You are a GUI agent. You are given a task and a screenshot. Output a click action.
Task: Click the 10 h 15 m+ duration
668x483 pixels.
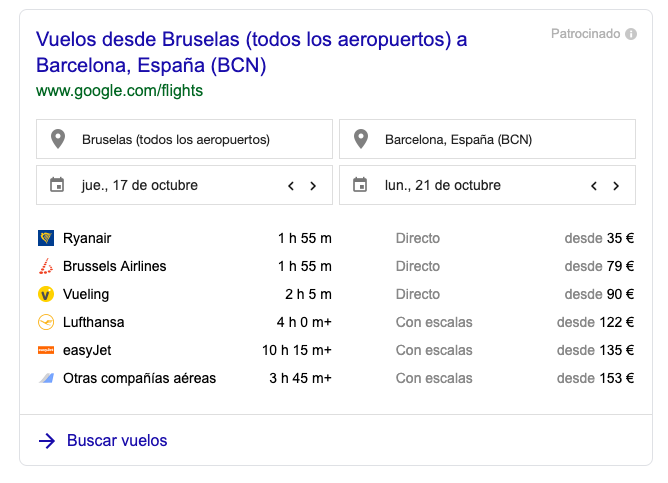297,350
